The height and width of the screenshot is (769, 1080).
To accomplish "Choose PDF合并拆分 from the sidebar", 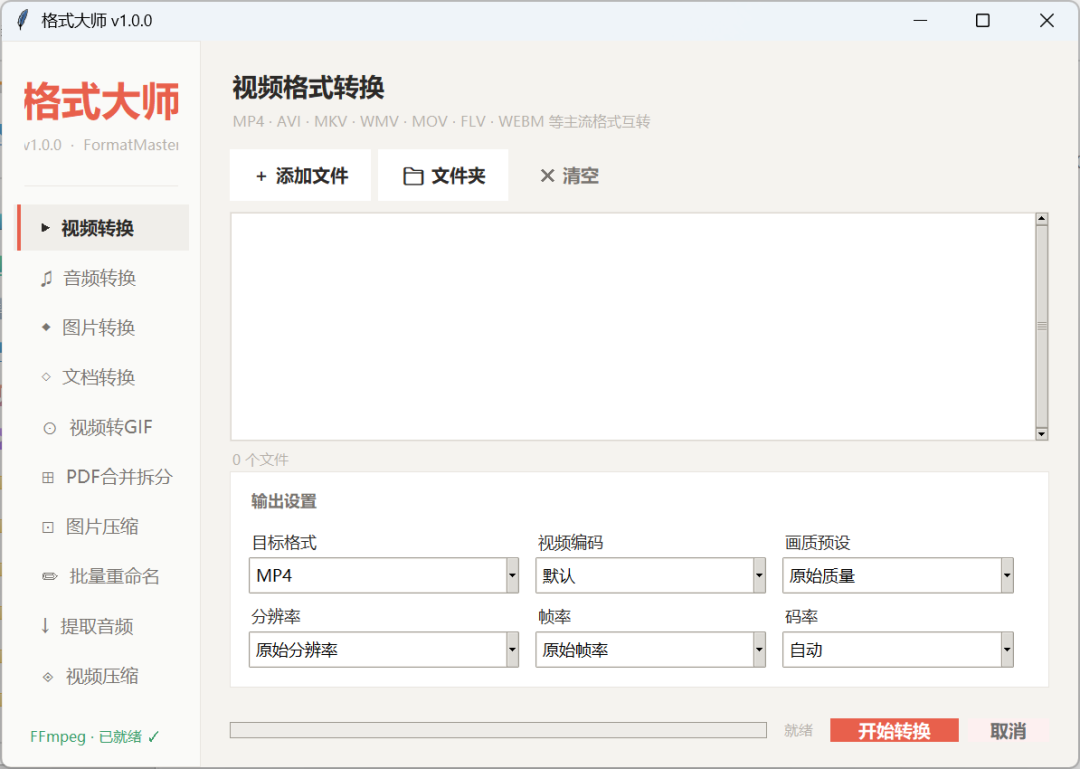I will point(103,477).
